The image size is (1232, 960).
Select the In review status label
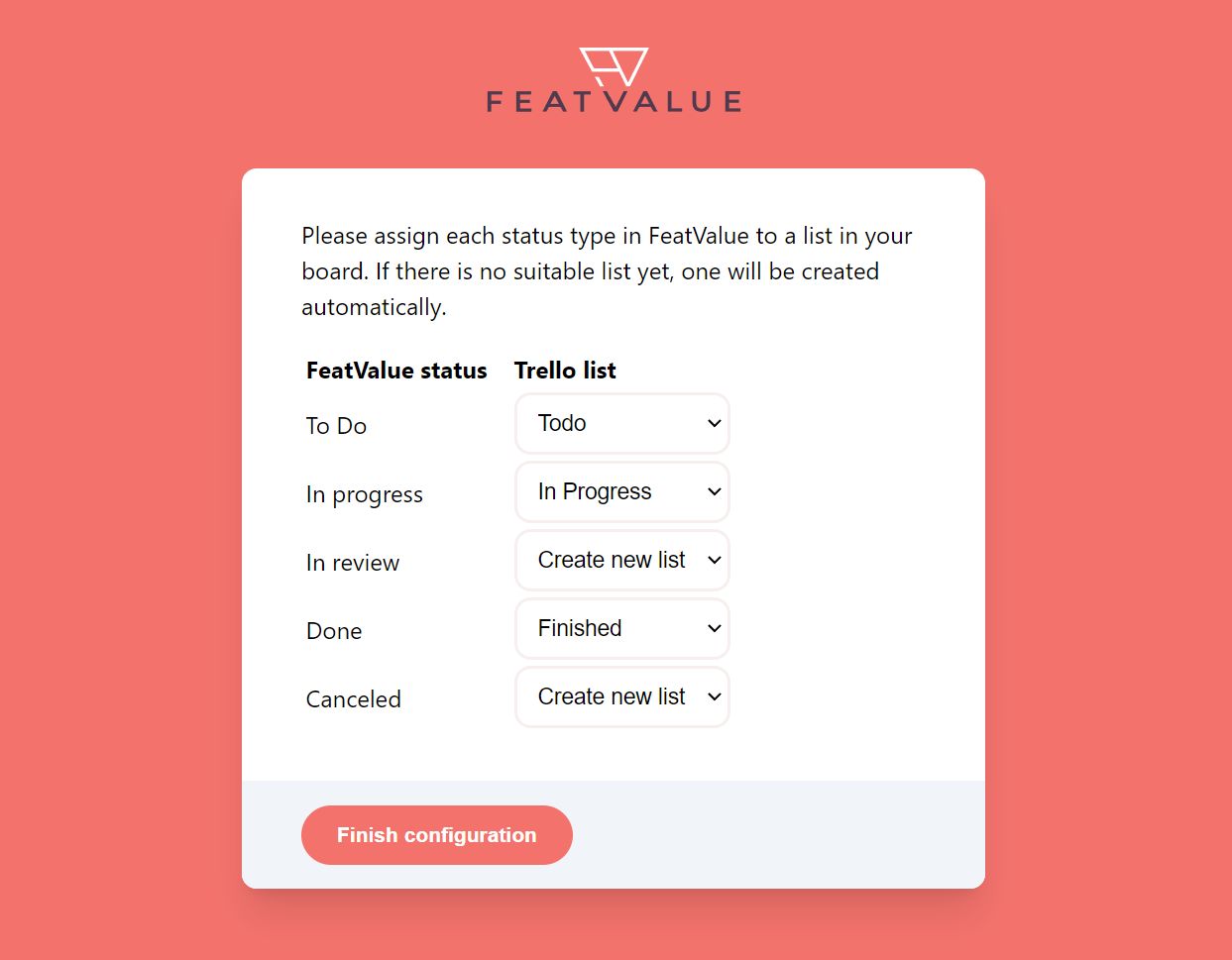[352, 563]
